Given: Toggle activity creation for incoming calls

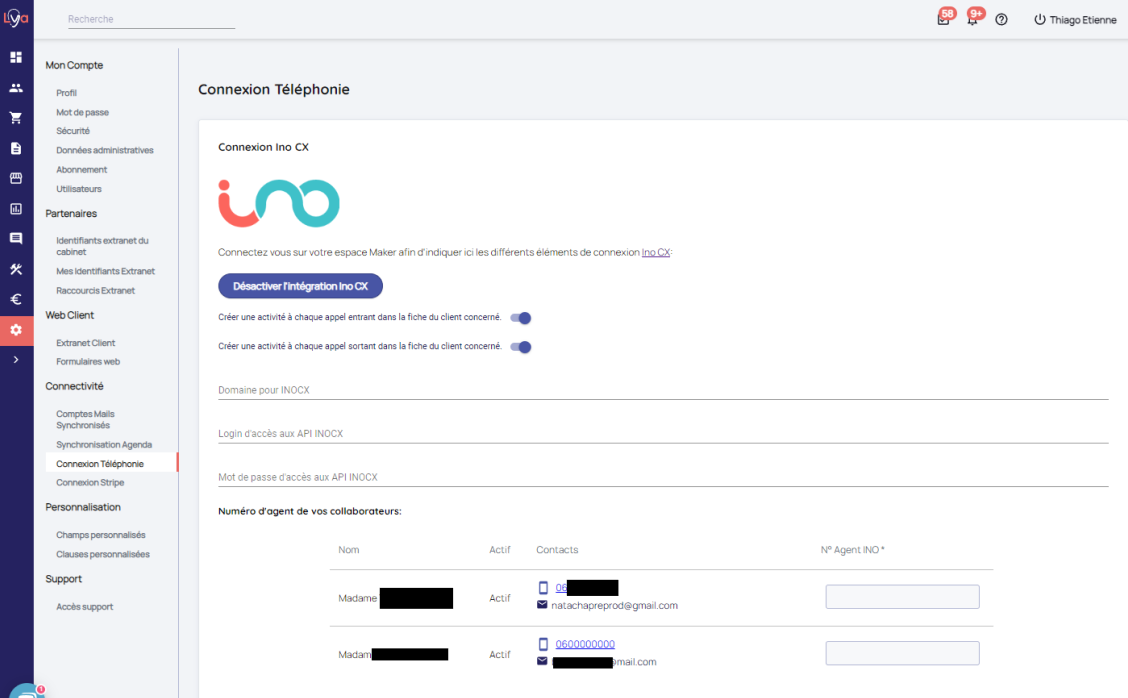Looking at the screenshot, I should 520,318.
